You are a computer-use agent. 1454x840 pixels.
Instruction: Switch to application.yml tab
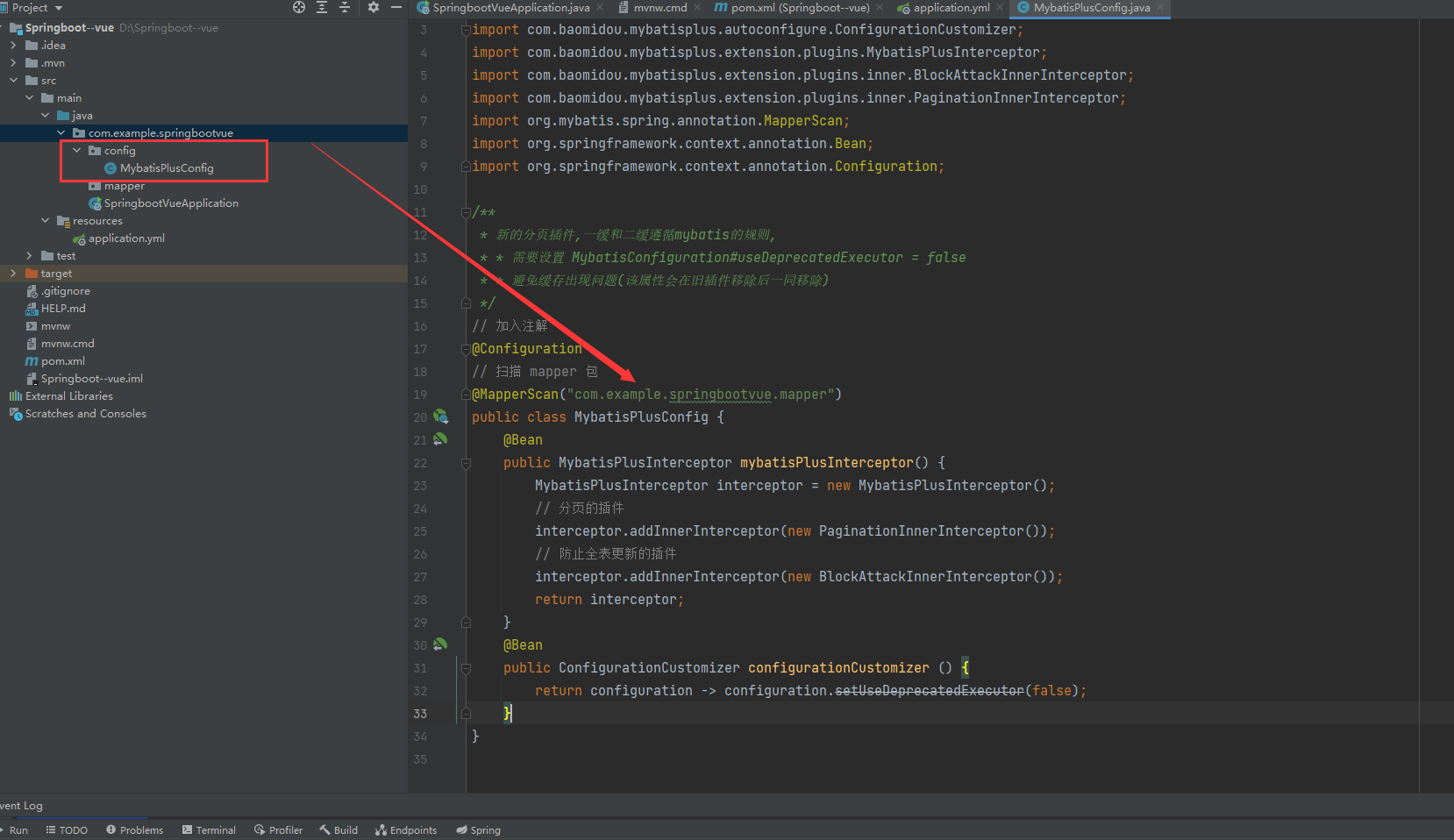tap(951, 7)
